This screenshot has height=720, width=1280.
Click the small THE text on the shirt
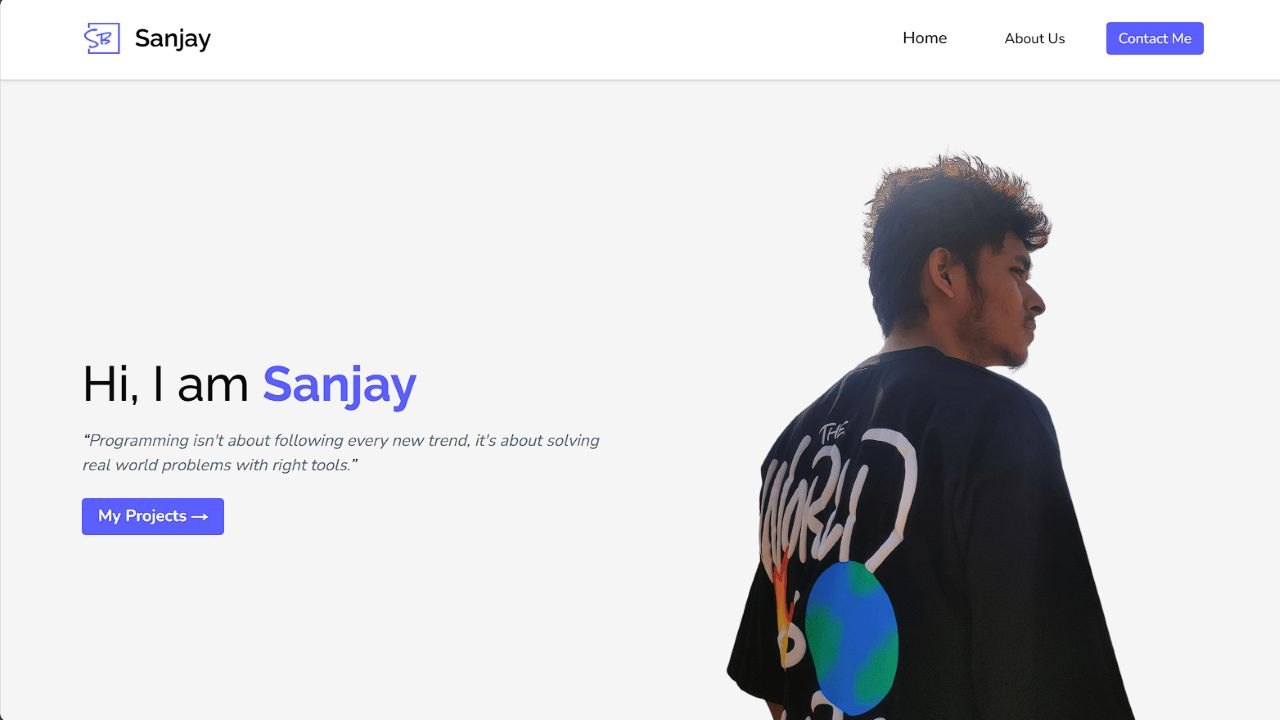click(x=833, y=432)
